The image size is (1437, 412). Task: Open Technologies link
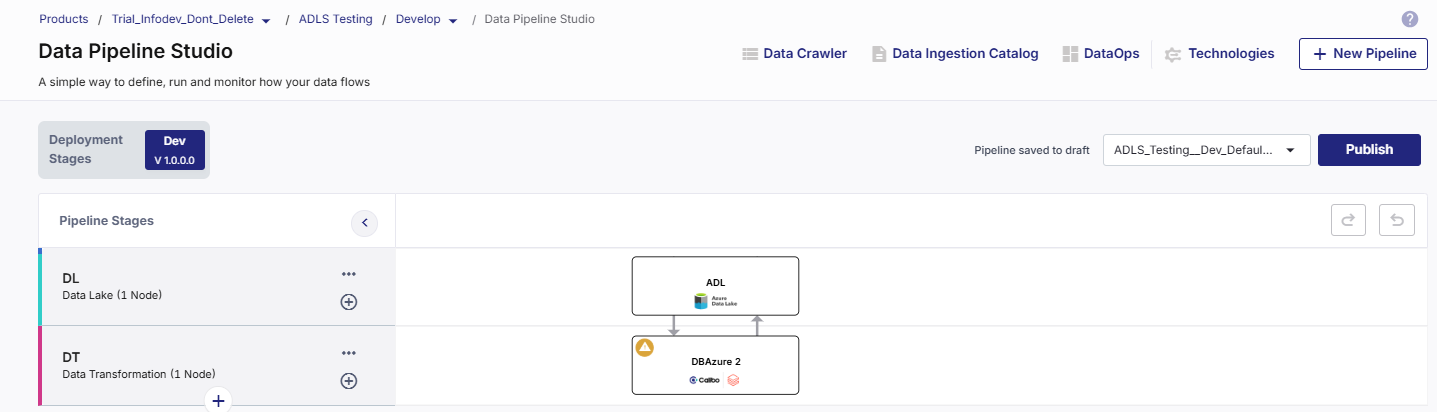pos(1231,54)
